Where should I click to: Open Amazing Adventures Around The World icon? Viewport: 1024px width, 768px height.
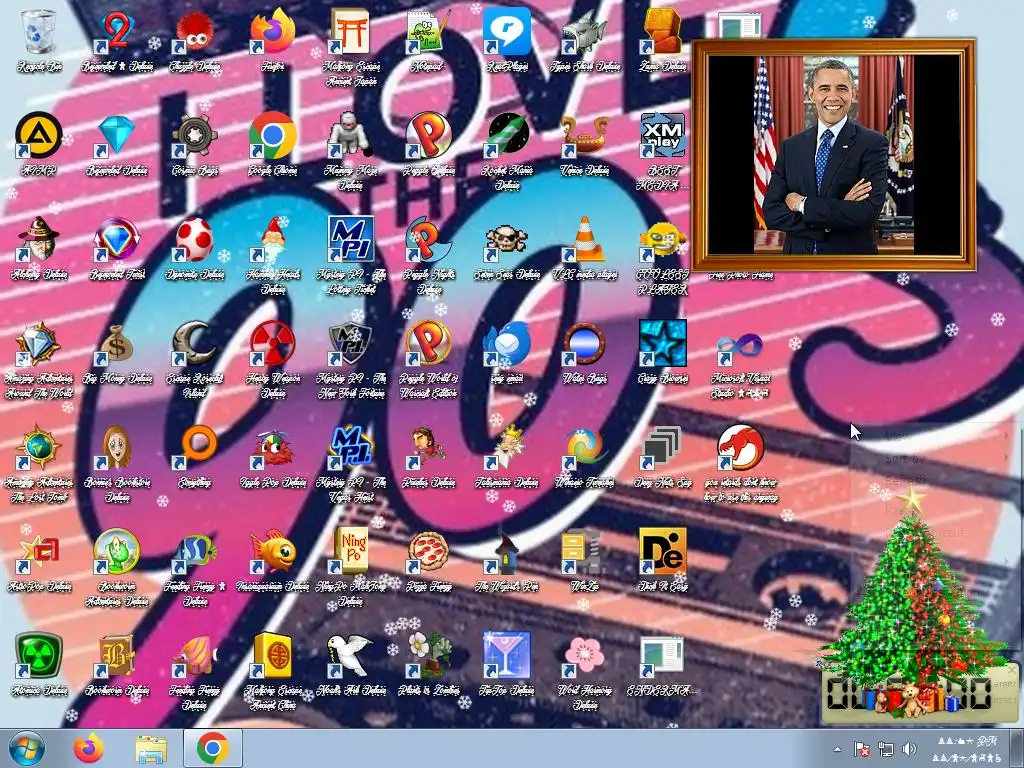(x=39, y=344)
